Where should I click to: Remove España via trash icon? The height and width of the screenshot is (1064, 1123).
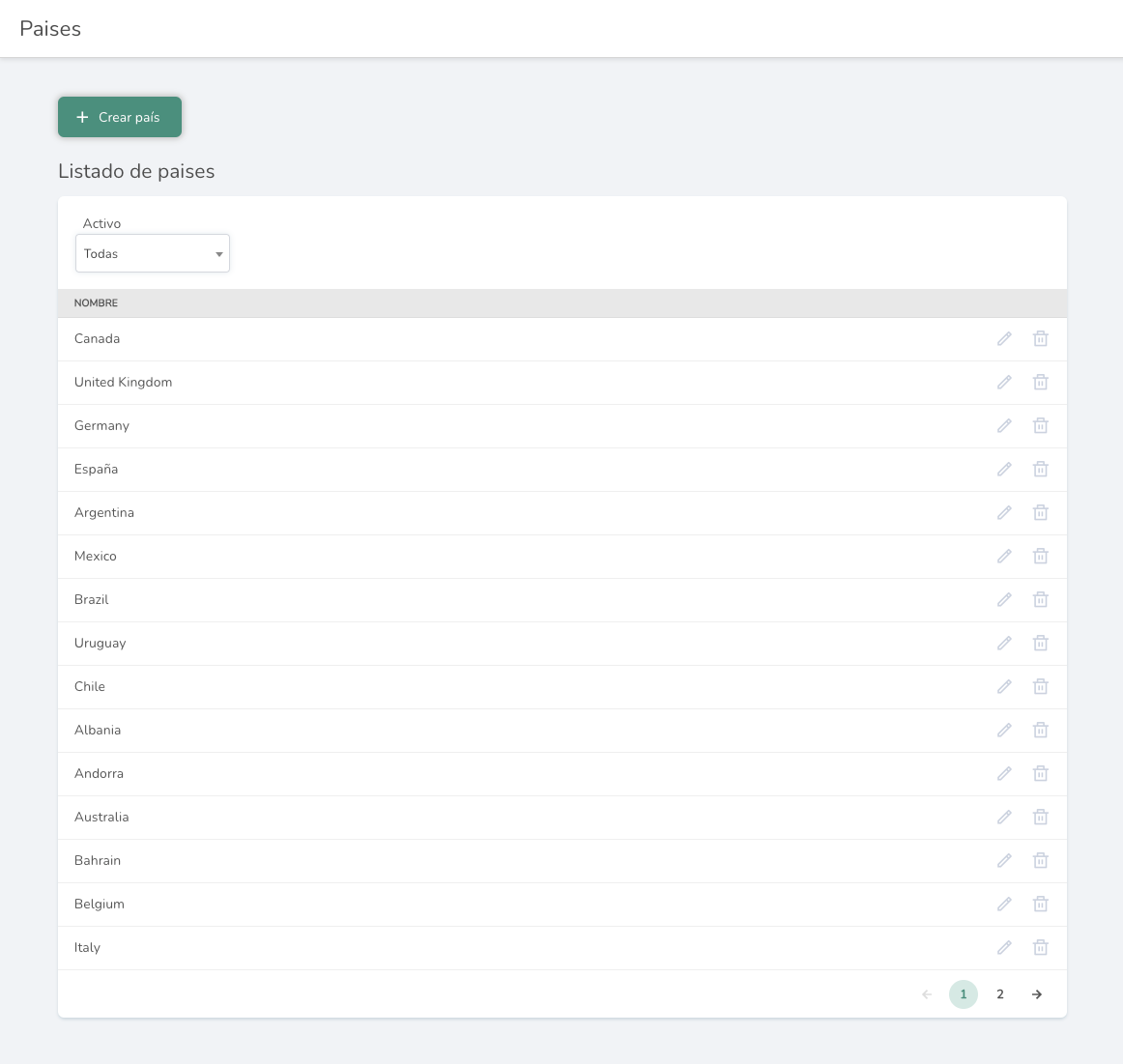[x=1041, y=469]
